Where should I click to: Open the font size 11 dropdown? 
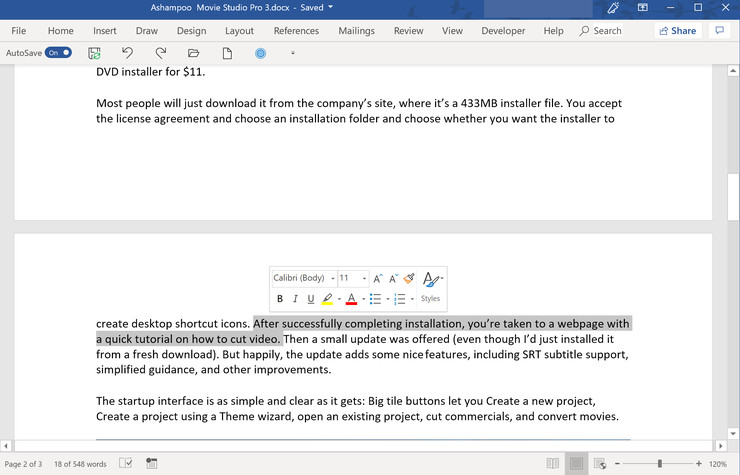pyautogui.click(x=365, y=278)
